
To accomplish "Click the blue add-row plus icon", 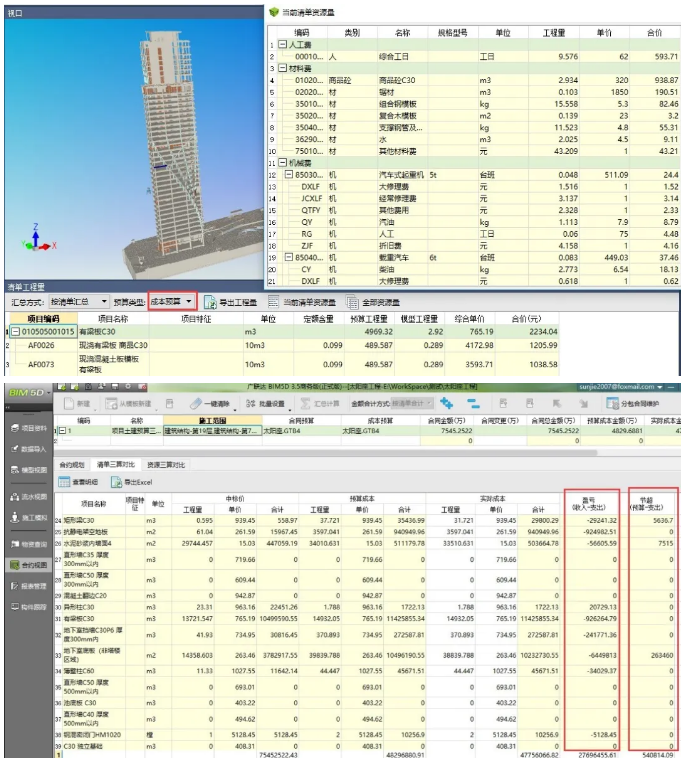I will point(446,403).
